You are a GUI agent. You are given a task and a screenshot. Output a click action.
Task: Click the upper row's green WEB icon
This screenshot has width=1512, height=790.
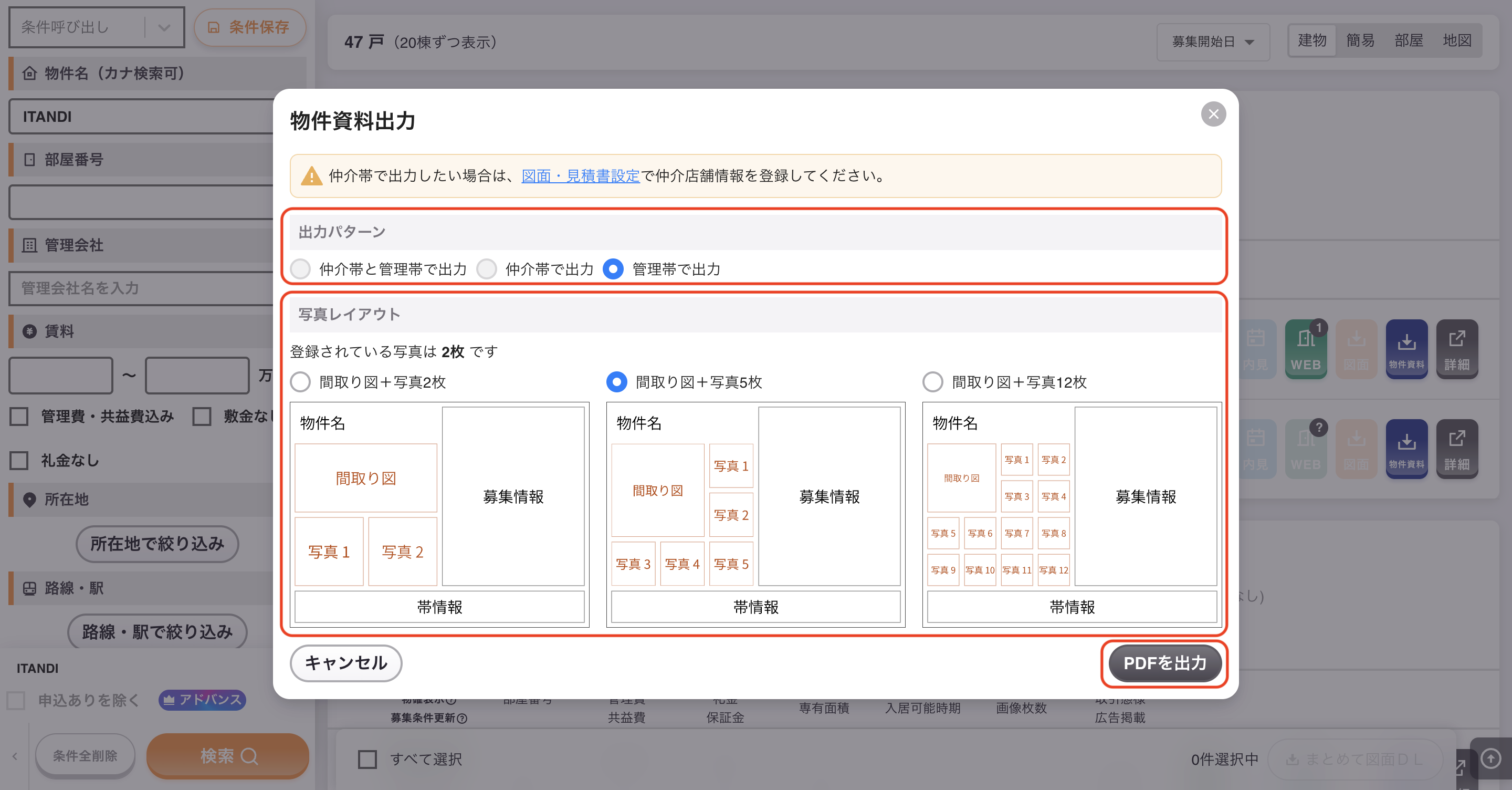[x=1306, y=349]
